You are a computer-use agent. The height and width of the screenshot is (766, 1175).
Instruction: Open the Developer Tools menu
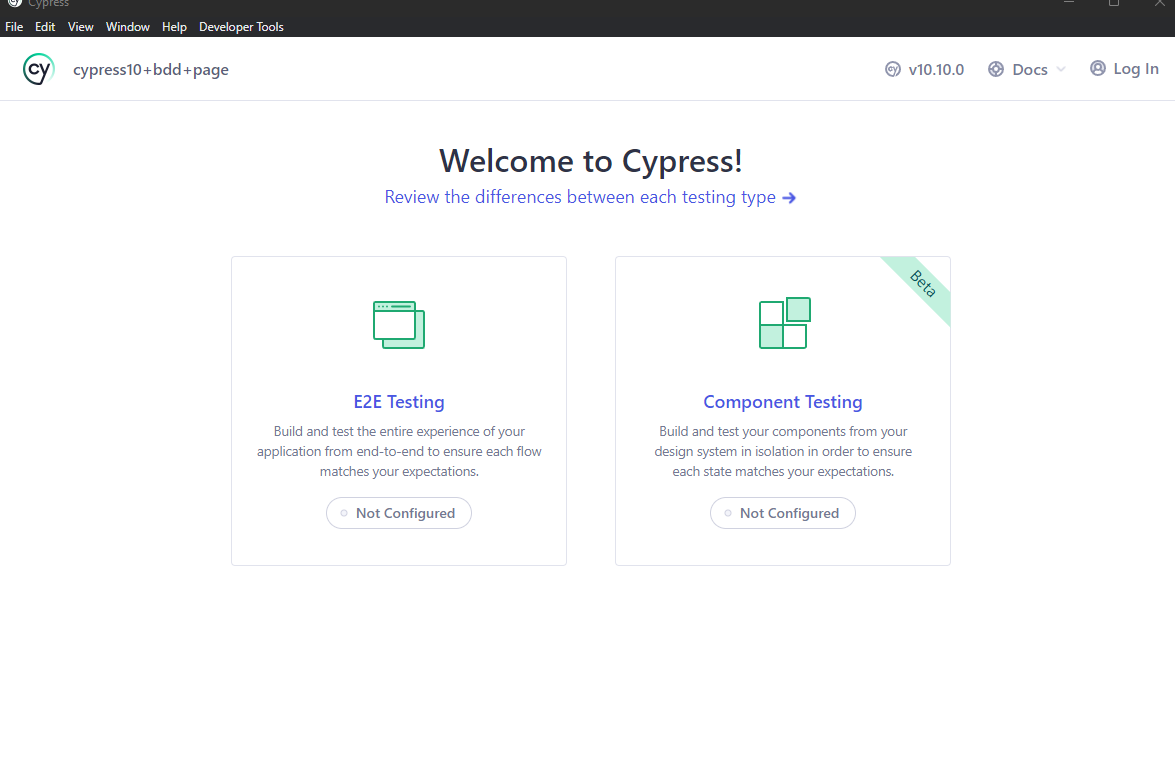241,26
